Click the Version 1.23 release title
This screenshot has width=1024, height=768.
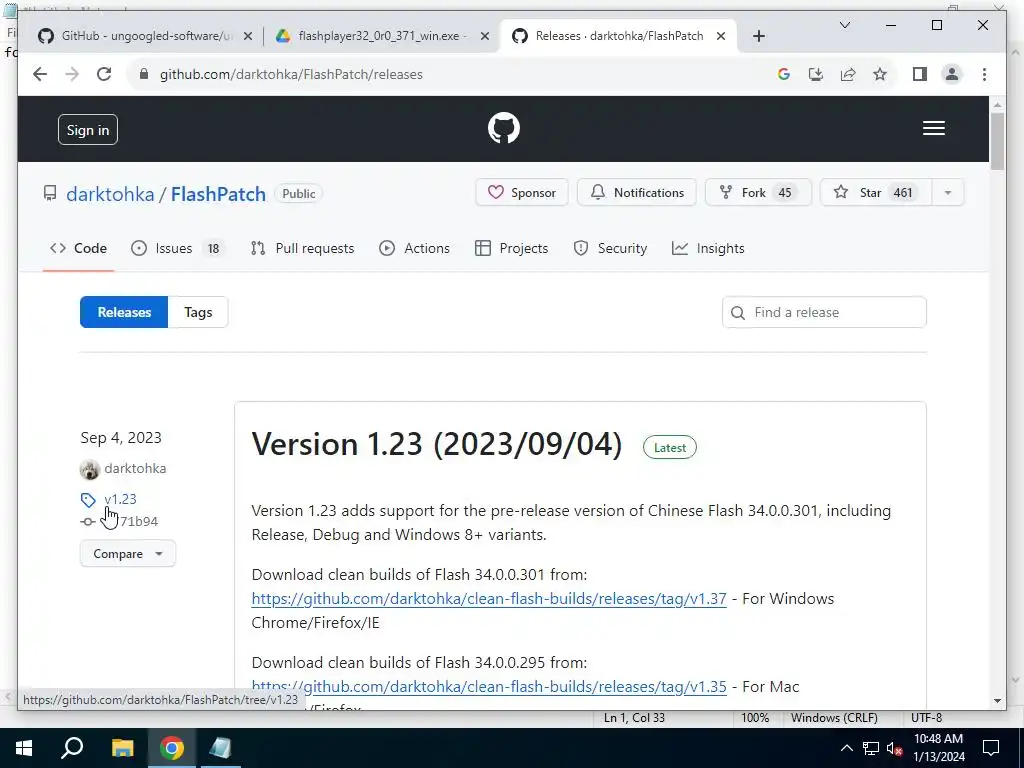pos(437,444)
